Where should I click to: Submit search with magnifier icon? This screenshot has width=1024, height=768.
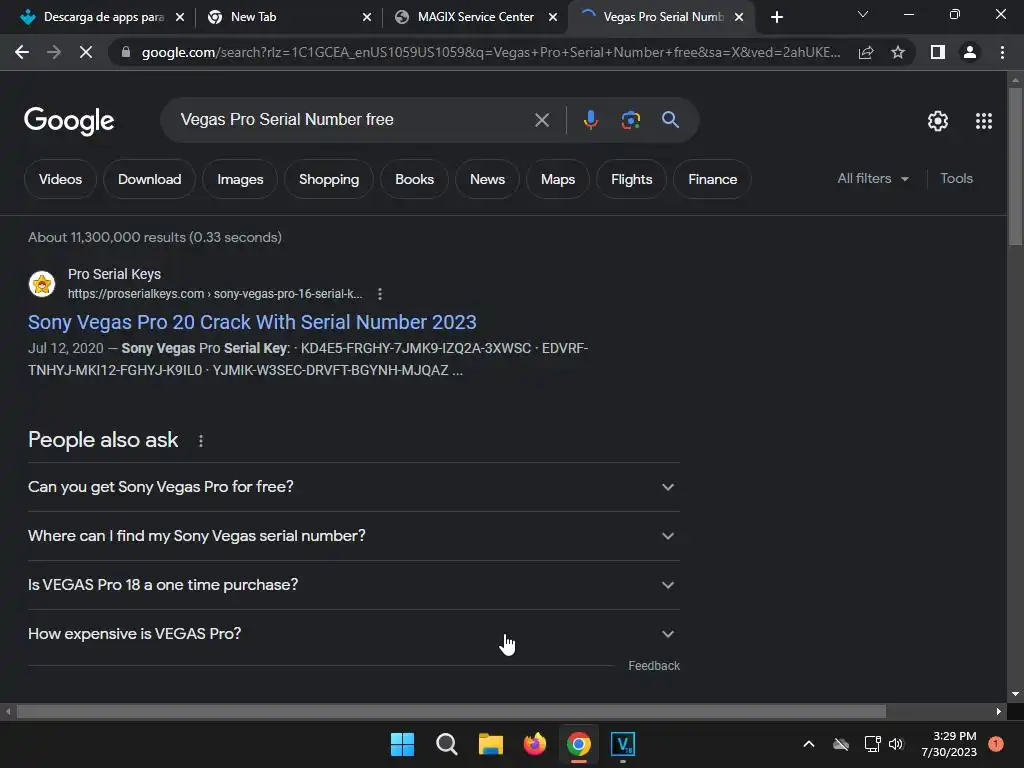coord(670,120)
